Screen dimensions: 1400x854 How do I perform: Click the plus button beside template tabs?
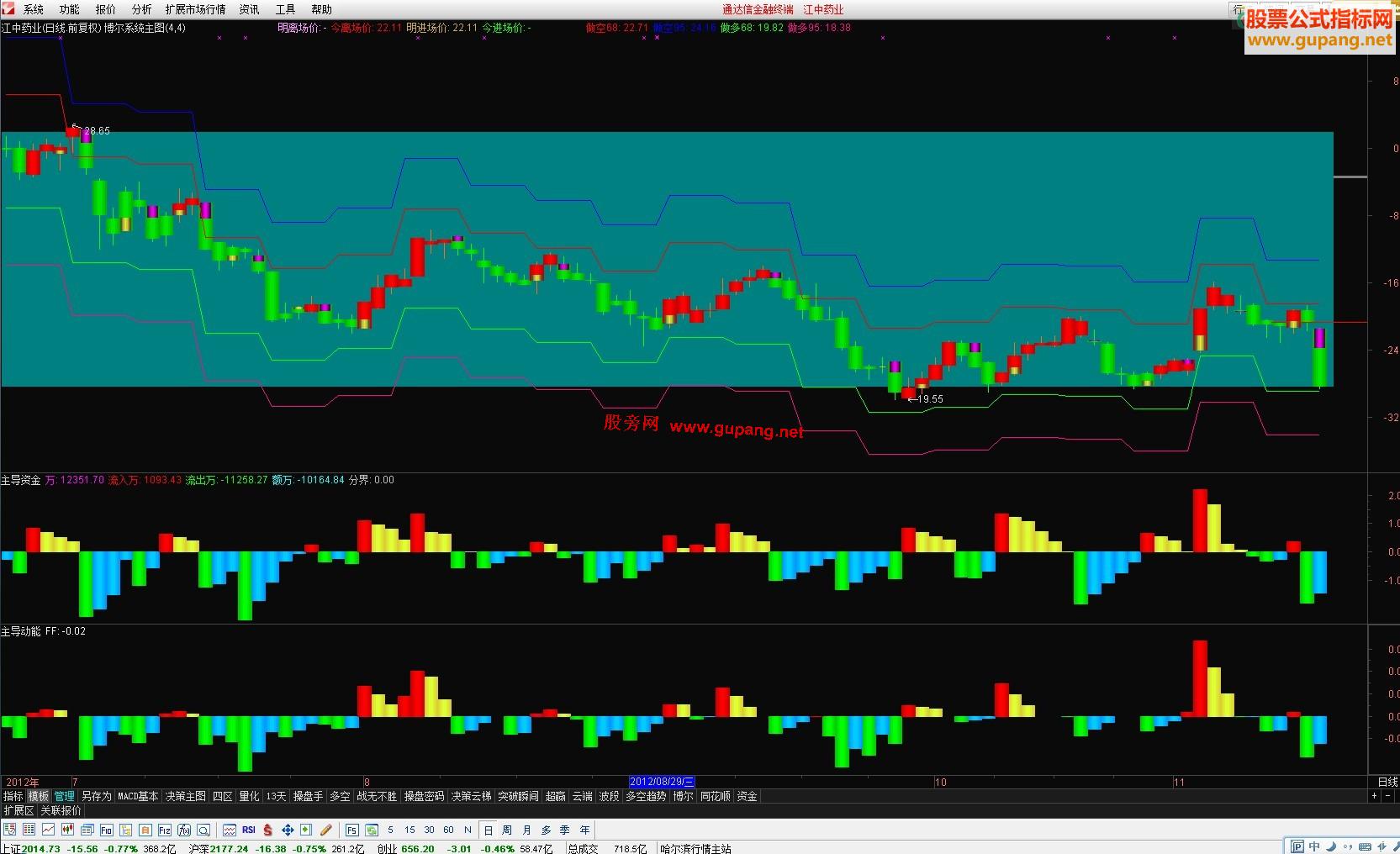pyautogui.click(x=1374, y=796)
